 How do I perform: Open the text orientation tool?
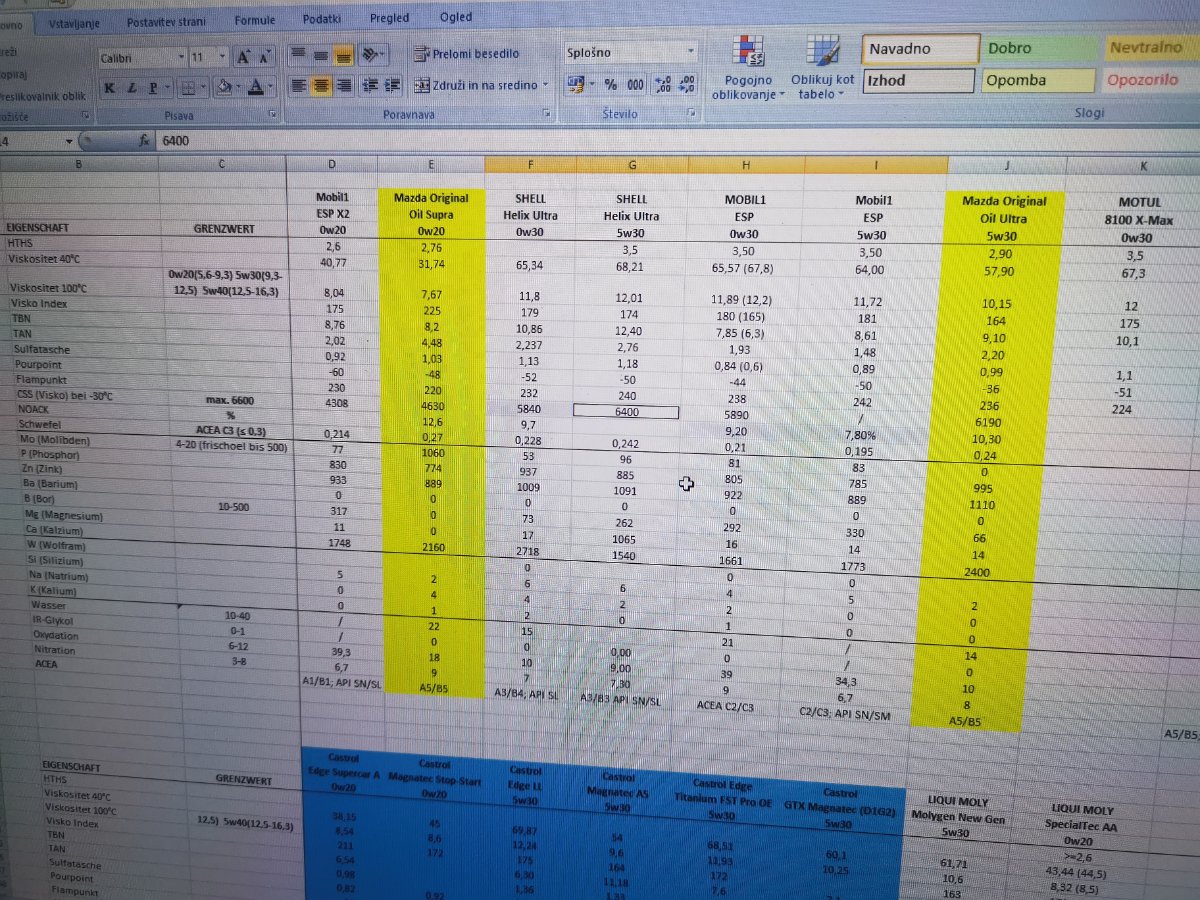coord(372,53)
